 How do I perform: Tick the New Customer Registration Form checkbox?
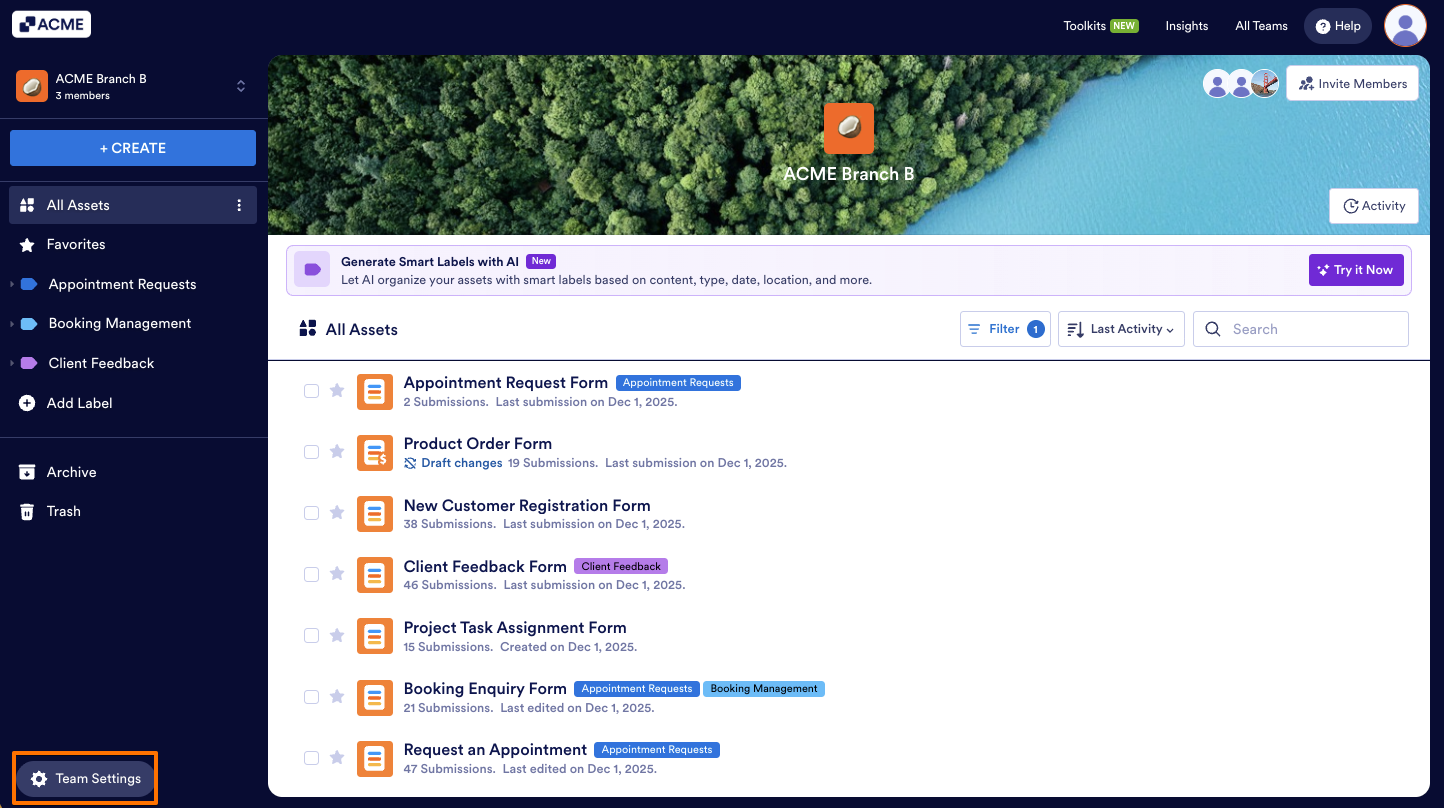pyautogui.click(x=311, y=513)
